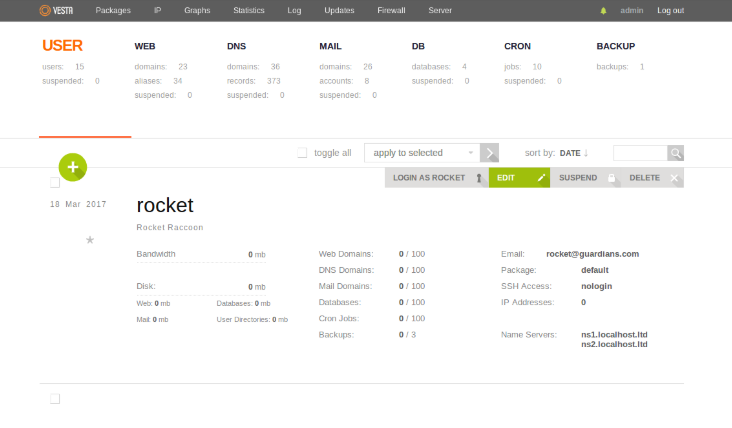Open Packages in the top menu
The height and width of the screenshot is (428, 732).
click(113, 10)
